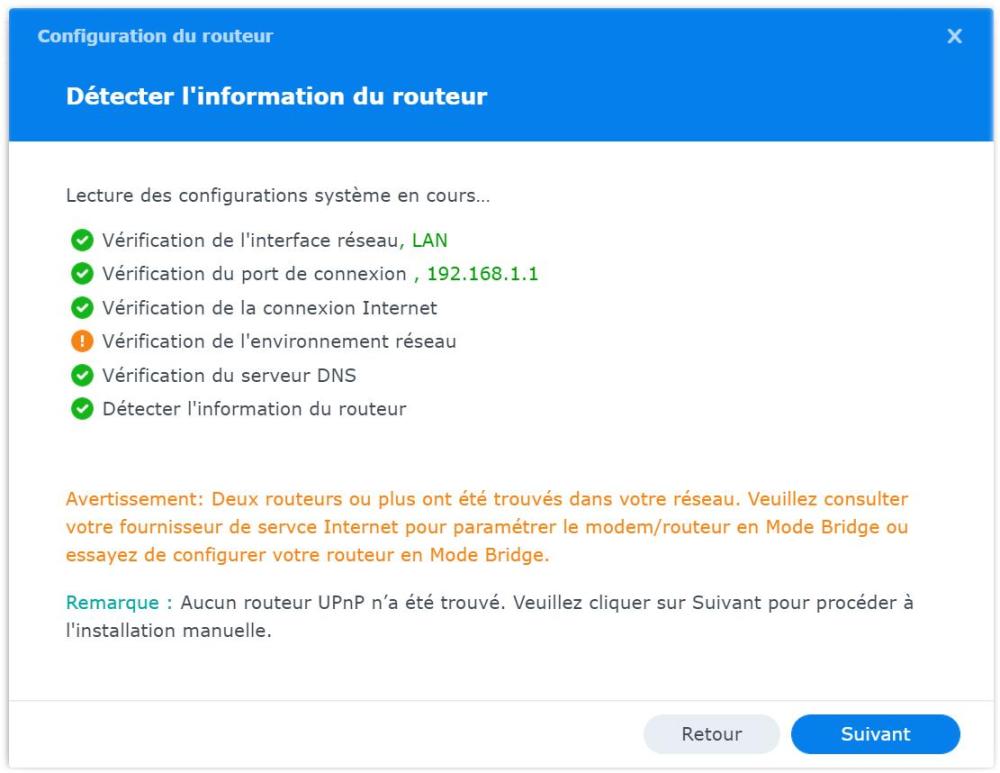The width and height of the screenshot is (1000, 773).
Task: Click the green check icon beside connection port verification
Action: click(x=82, y=274)
